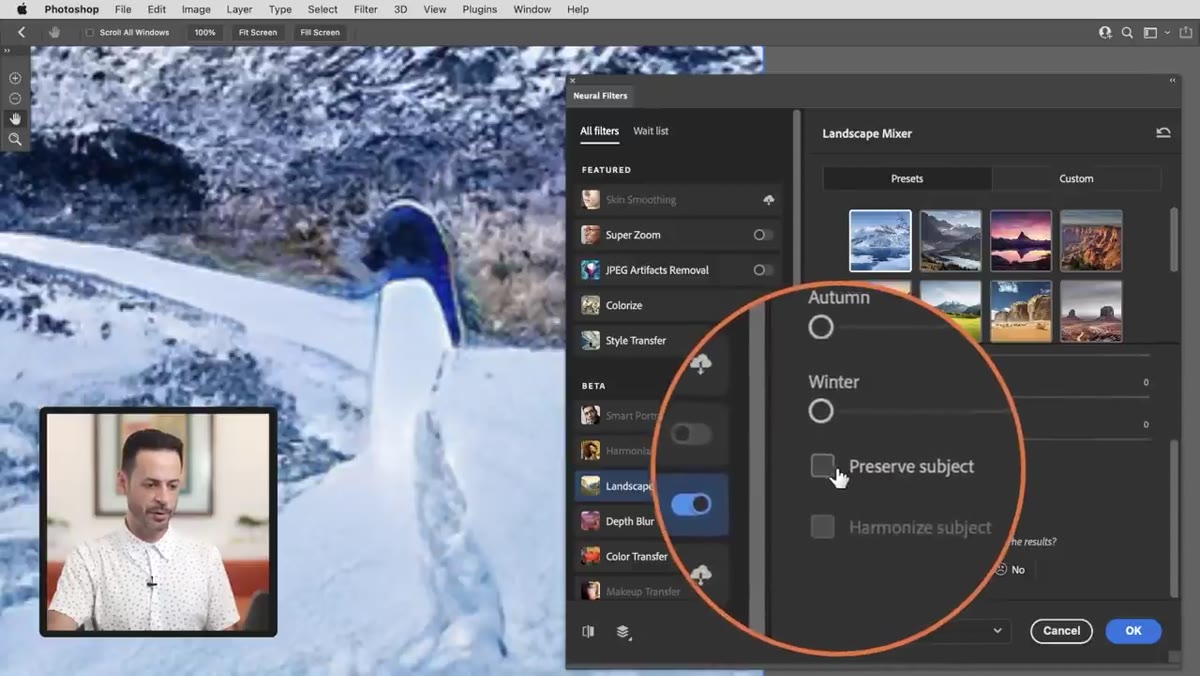The width and height of the screenshot is (1200, 676).
Task: Open the Layer menu
Action: pos(239,9)
